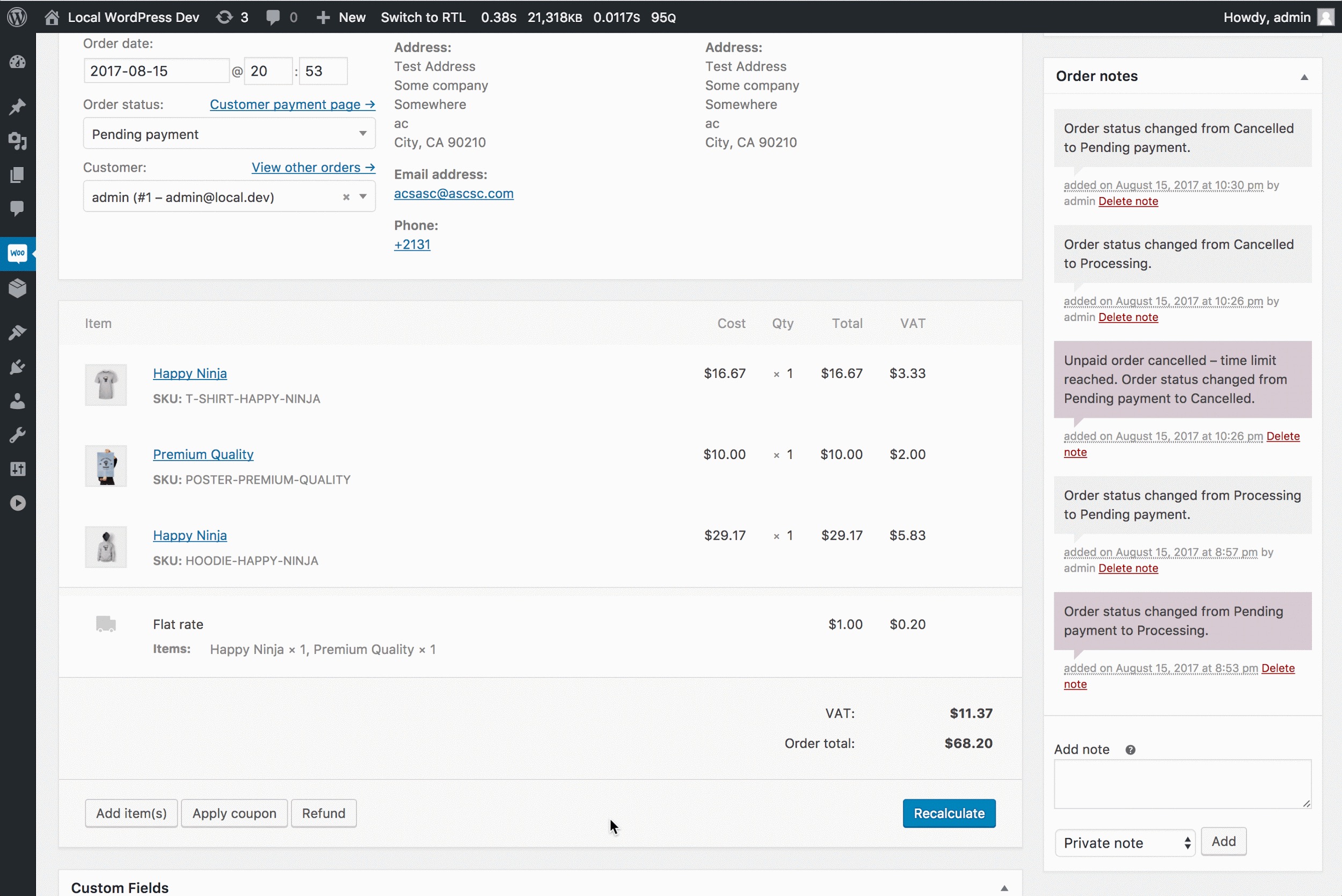Open the New menu in admin bar
Viewport: 1342px width, 896px height.
click(x=341, y=17)
